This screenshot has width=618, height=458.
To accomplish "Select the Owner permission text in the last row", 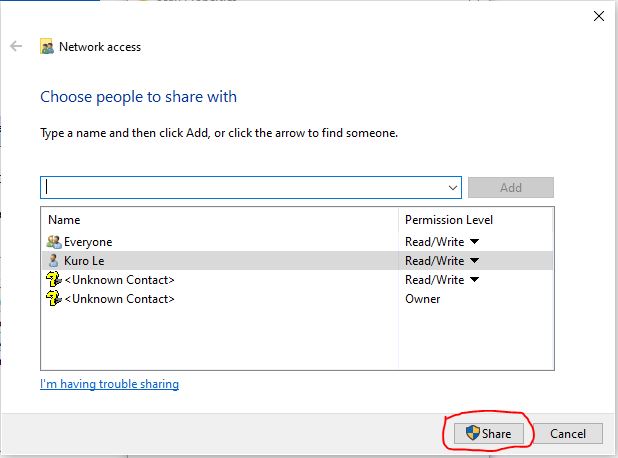I will tap(422, 299).
